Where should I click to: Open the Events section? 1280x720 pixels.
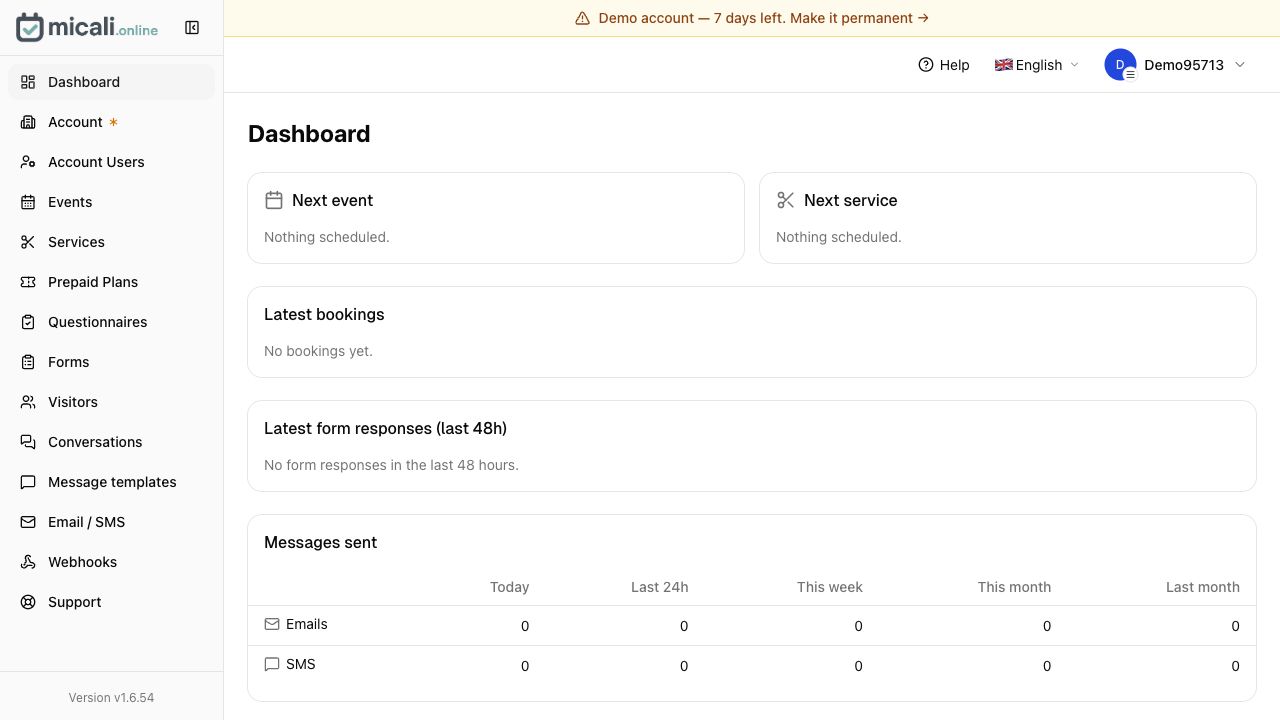click(x=111, y=202)
